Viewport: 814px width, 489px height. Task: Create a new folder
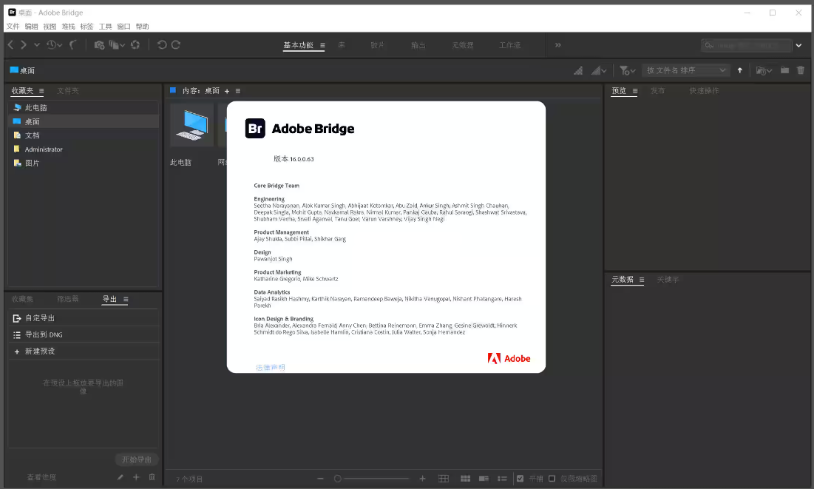pyautogui.click(x=785, y=71)
